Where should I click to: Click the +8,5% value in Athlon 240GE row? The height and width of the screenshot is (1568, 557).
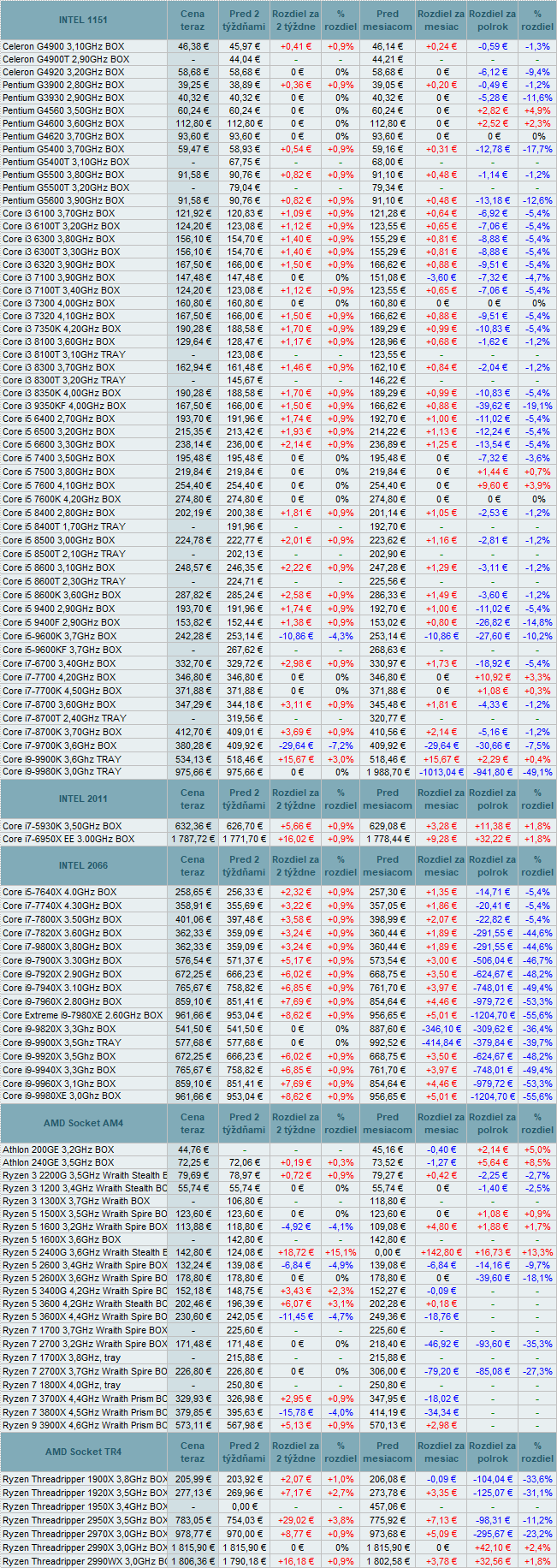point(537,1162)
